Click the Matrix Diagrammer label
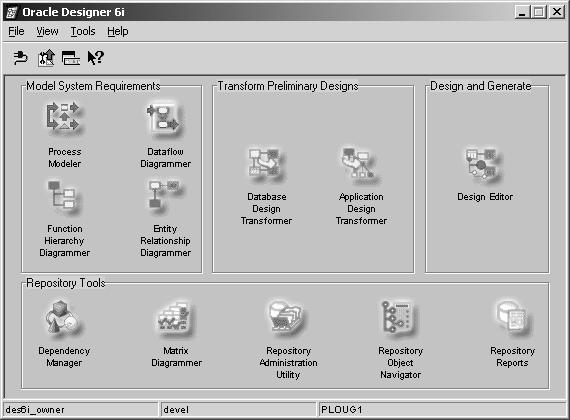570x420 pixels. (176, 356)
